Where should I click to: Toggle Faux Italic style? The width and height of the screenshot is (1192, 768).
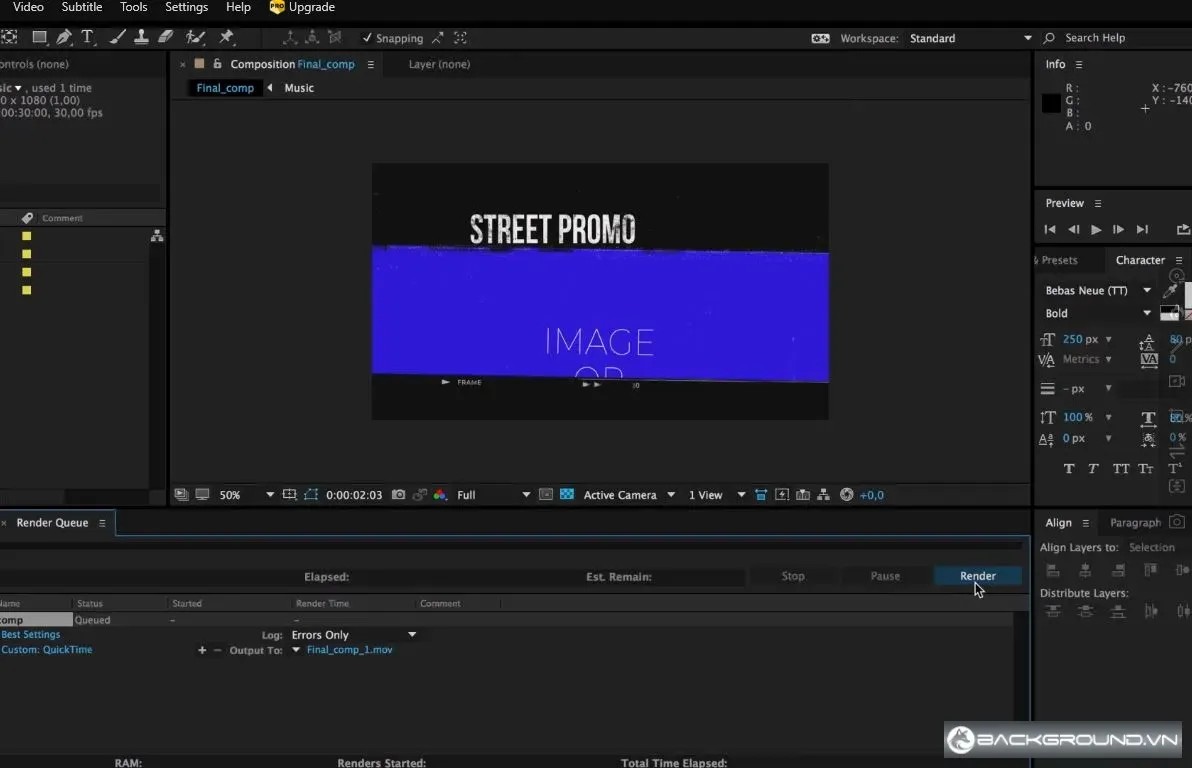[1093, 468]
